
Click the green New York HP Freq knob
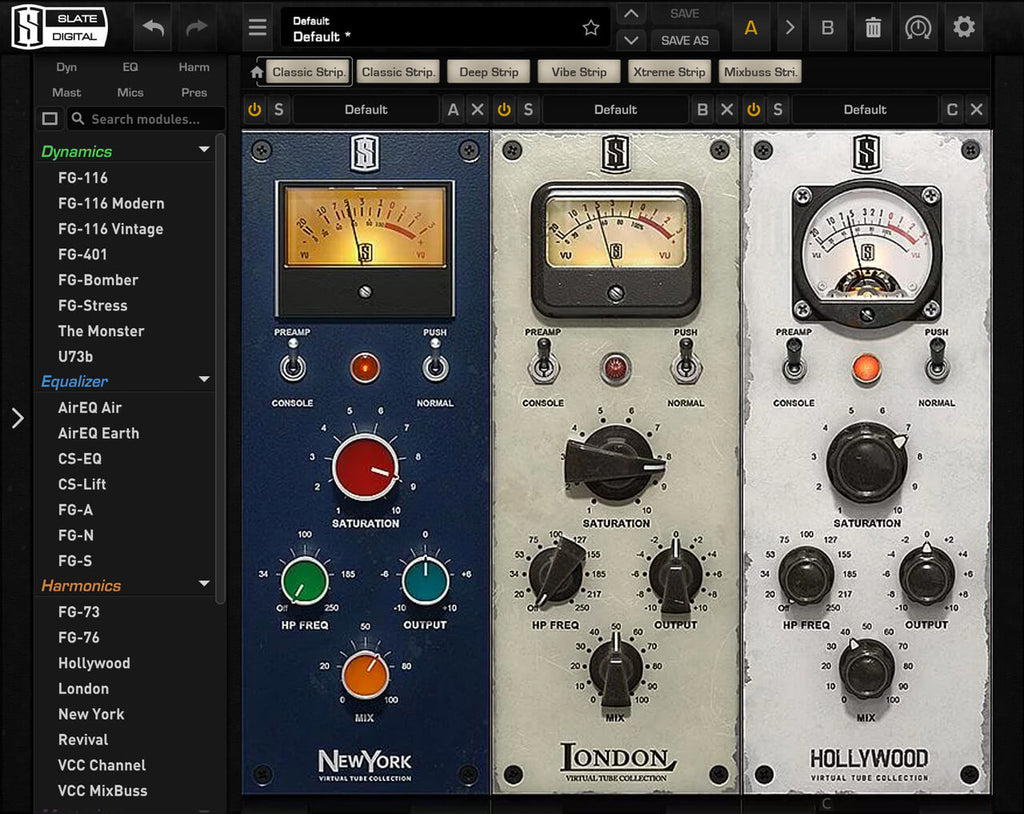coord(304,580)
